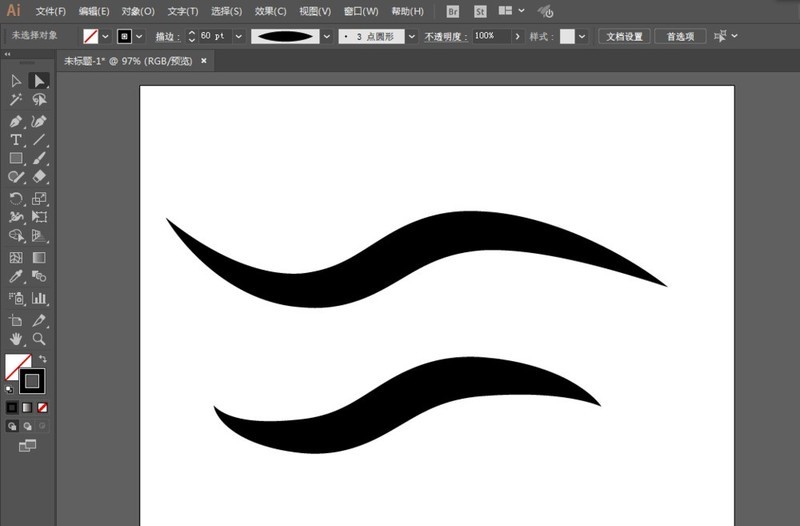Click the 文档设置 button
Viewport: 800px width, 526px height.
click(x=624, y=36)
